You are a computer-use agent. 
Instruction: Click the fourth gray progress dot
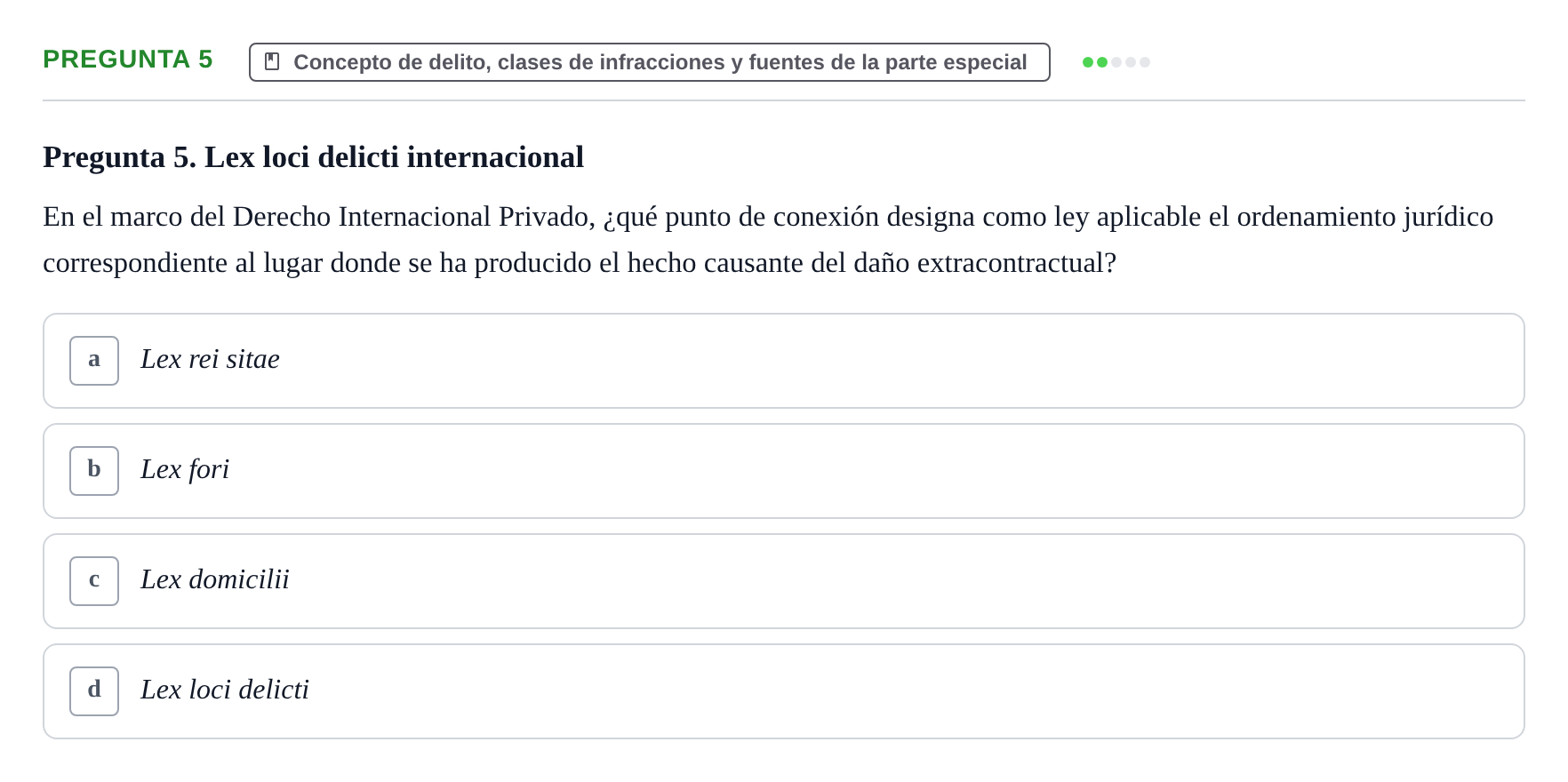(1131, 62)
